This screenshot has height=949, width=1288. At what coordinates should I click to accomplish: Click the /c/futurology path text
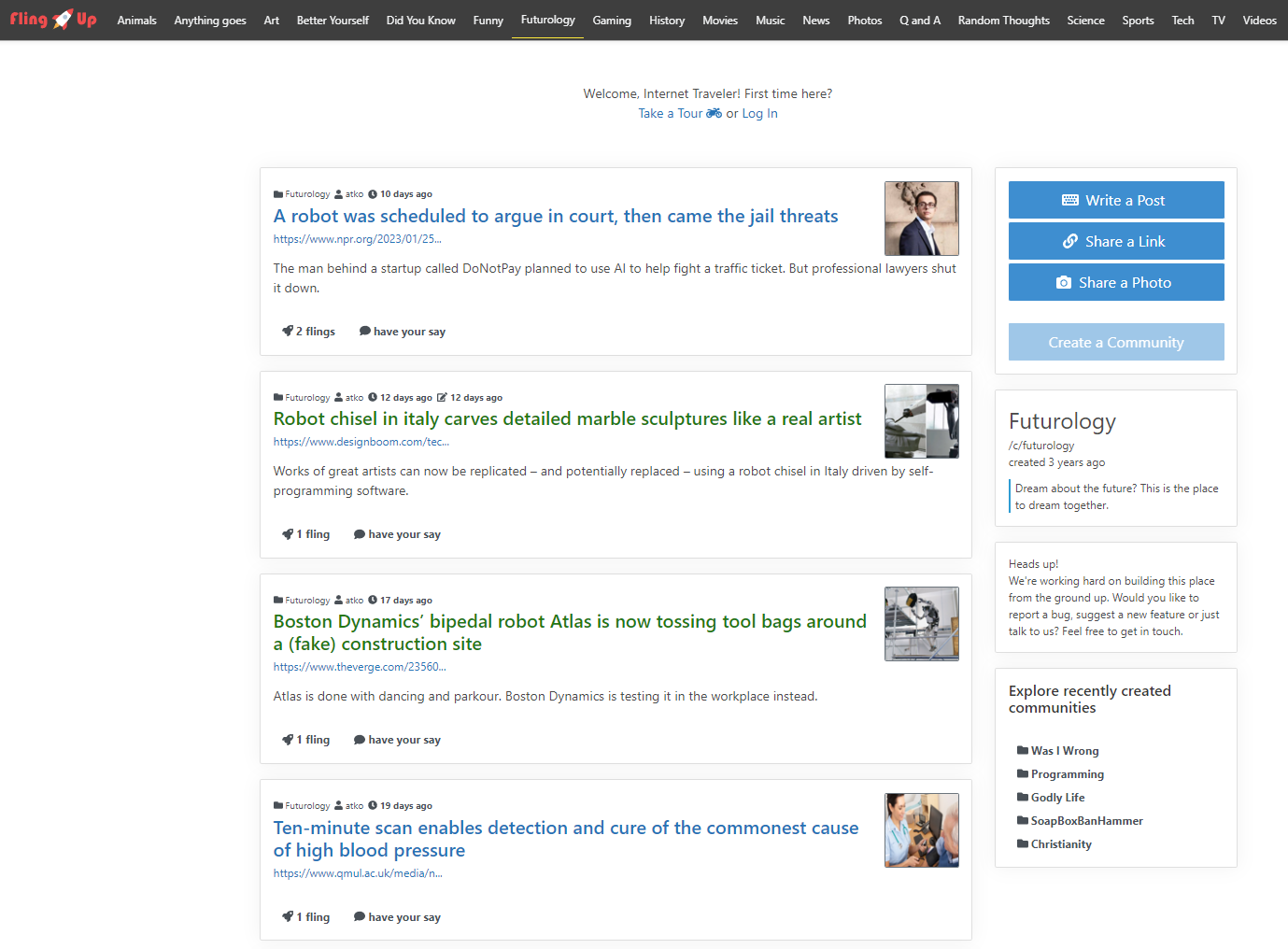[x=1041, y=446]
